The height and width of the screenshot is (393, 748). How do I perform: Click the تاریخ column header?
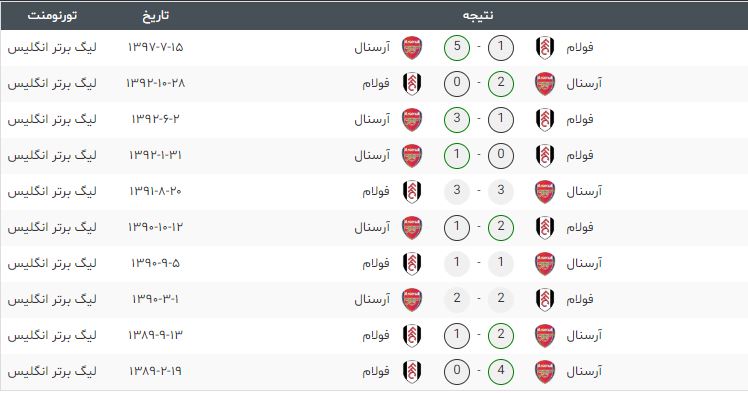[156, 16]
